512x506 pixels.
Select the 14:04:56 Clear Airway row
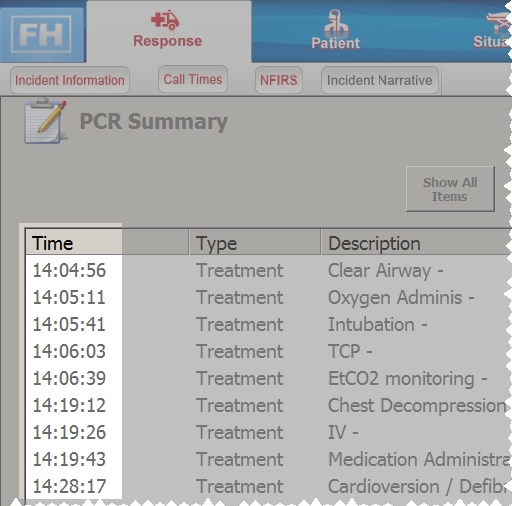pyautogui.click(x=268, y=270)
